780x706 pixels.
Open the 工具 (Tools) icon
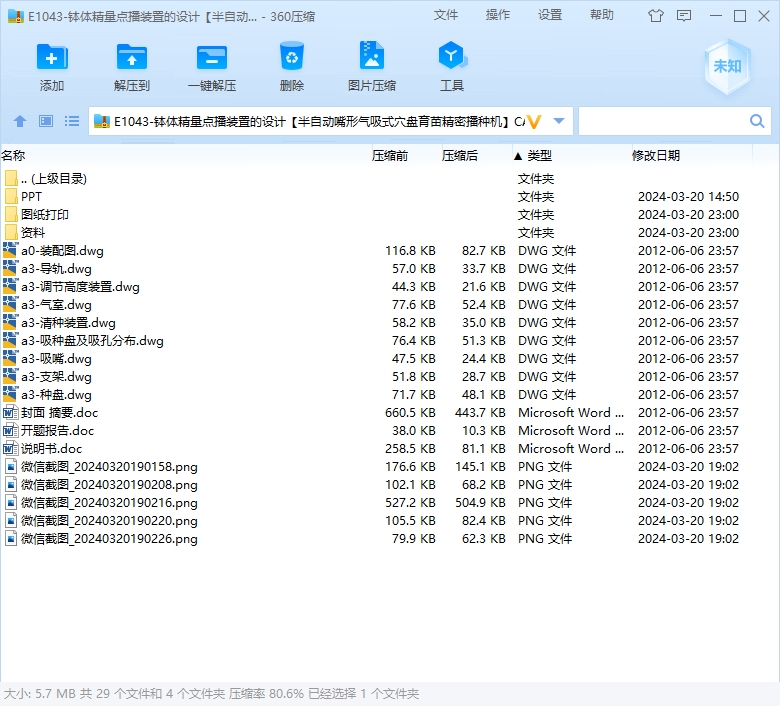point(452,55)
